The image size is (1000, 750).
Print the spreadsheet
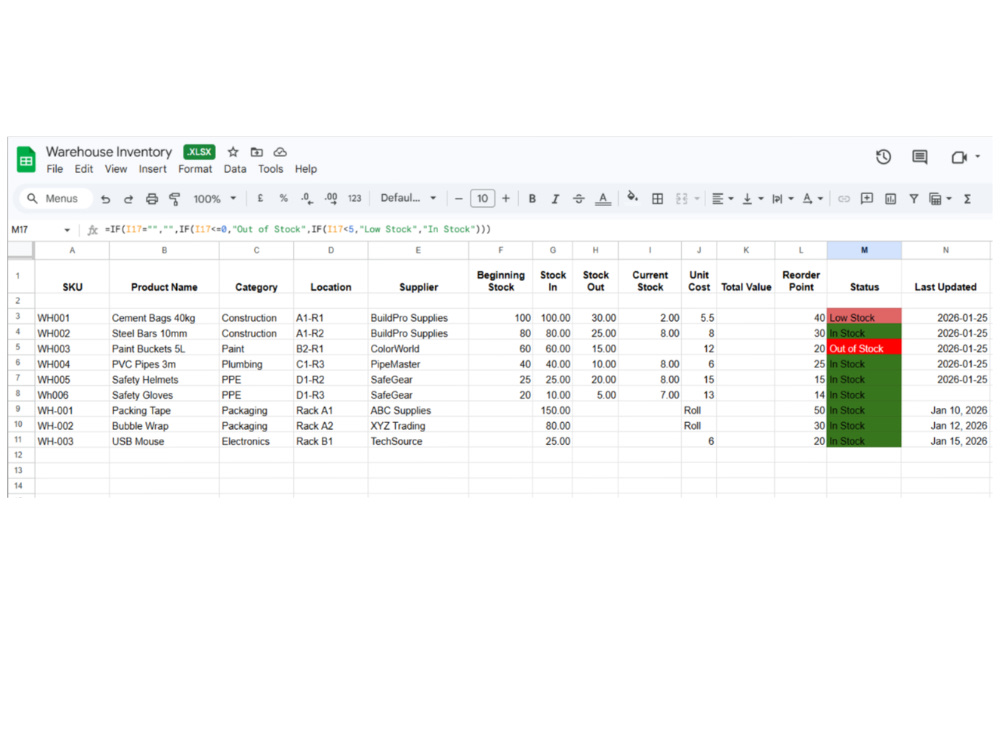pos(152,199)
